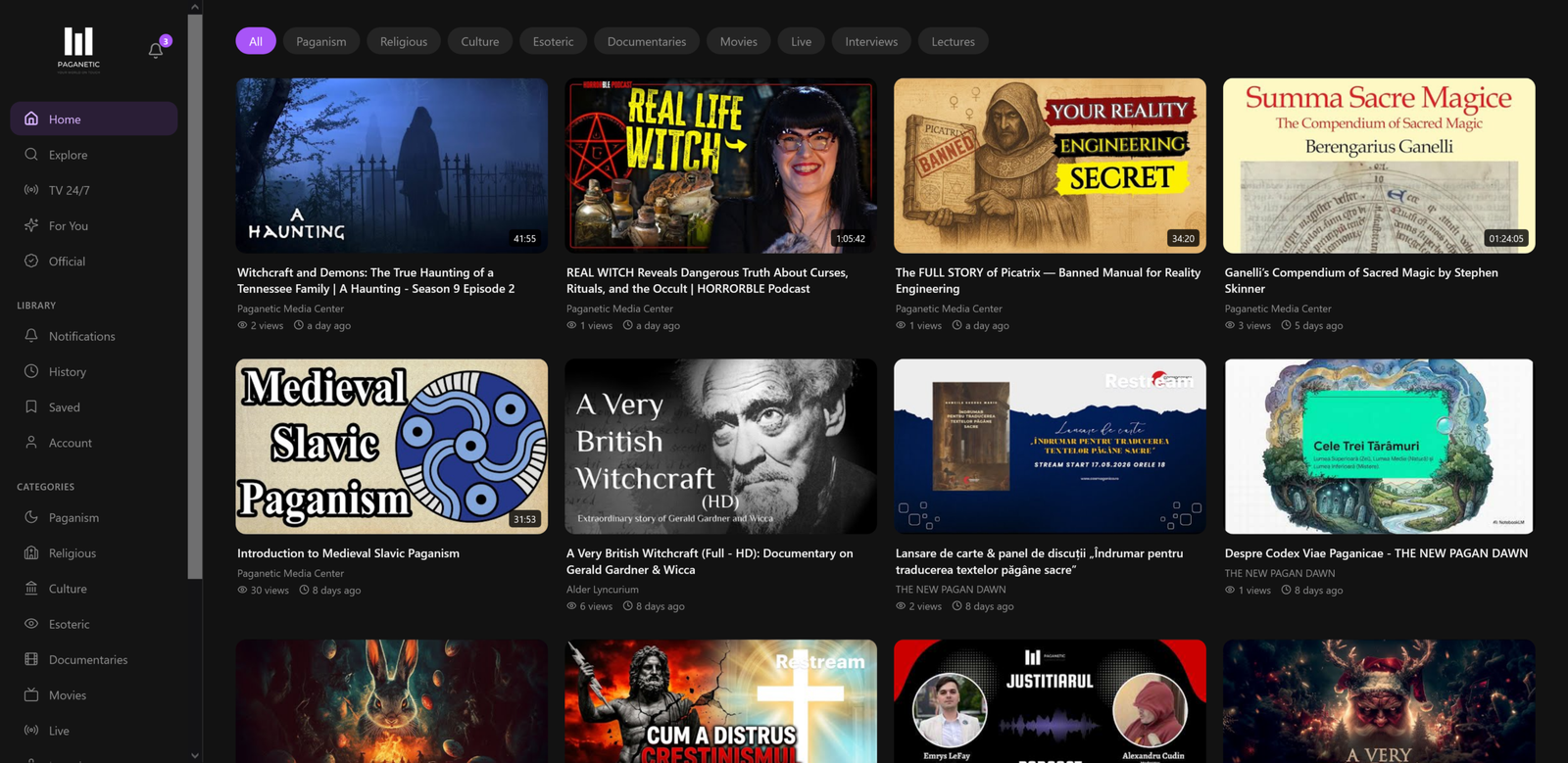The height and width of the screenshot is (763, 1568).
Task: Open Account via its person icon
Action: (x=31, y=443)
